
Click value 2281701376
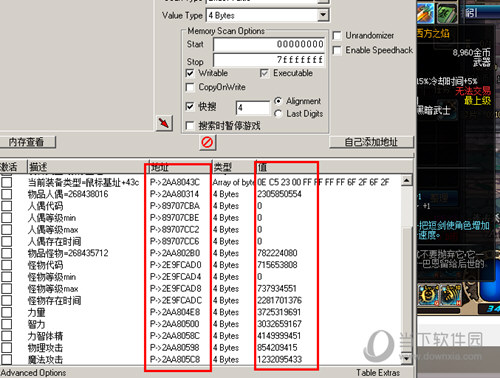279,300
